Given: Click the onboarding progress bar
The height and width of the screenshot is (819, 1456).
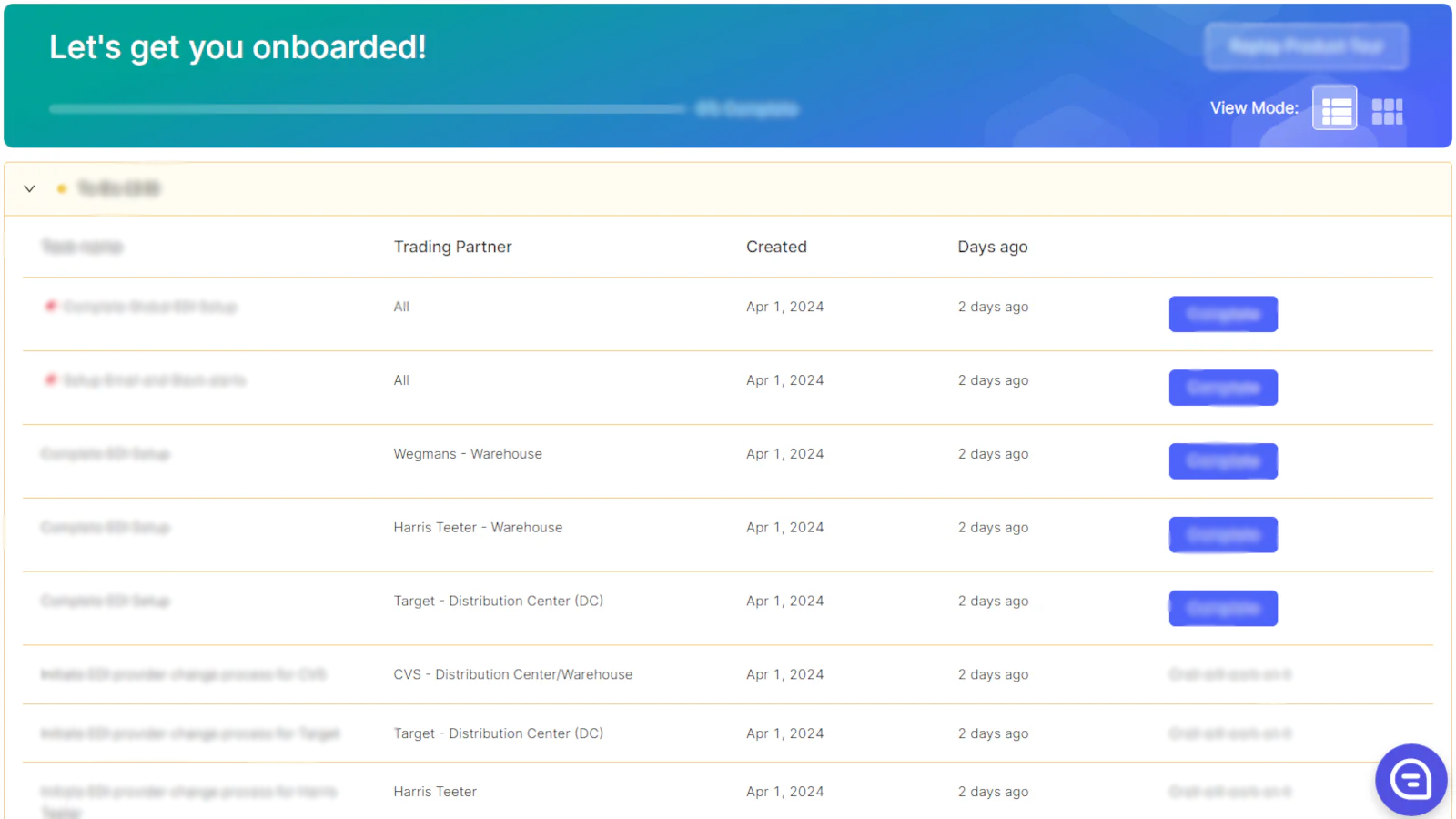Looking at the screenshot, I should 368,109.
